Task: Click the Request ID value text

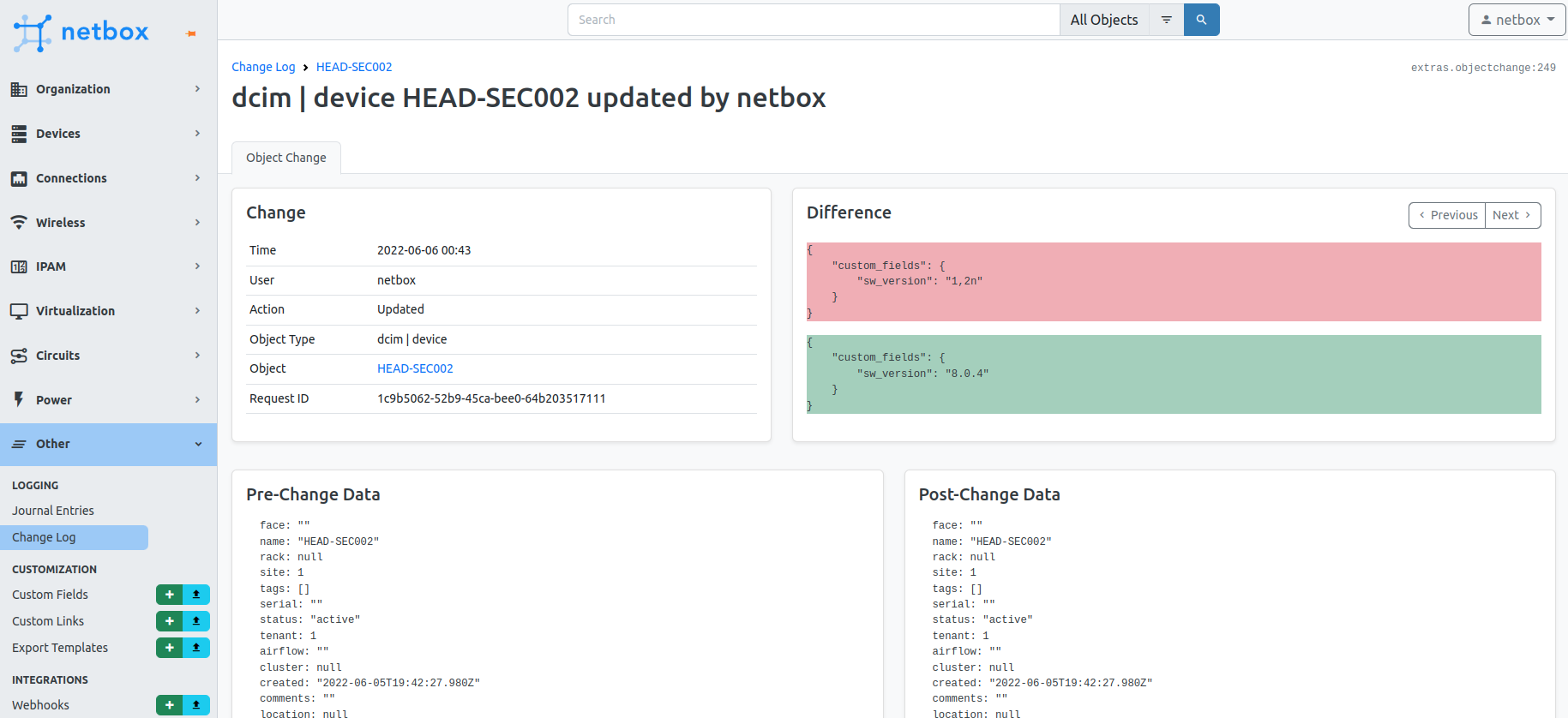Action: [x=491, y=398]
